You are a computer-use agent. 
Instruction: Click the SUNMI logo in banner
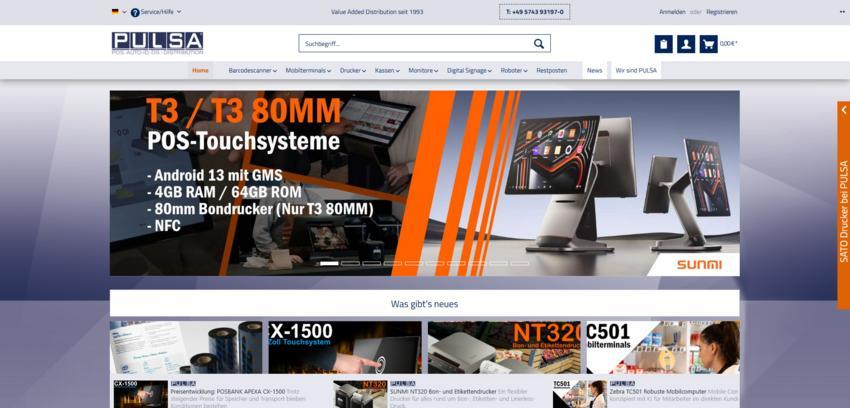coord(699,264)
